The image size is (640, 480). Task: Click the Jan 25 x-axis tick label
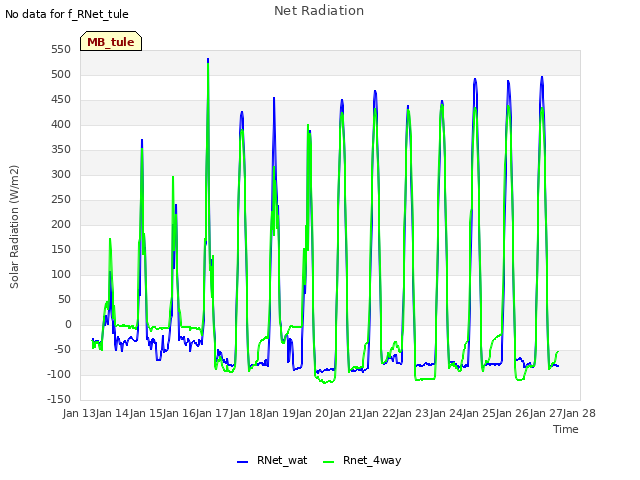tap(479, 413)
